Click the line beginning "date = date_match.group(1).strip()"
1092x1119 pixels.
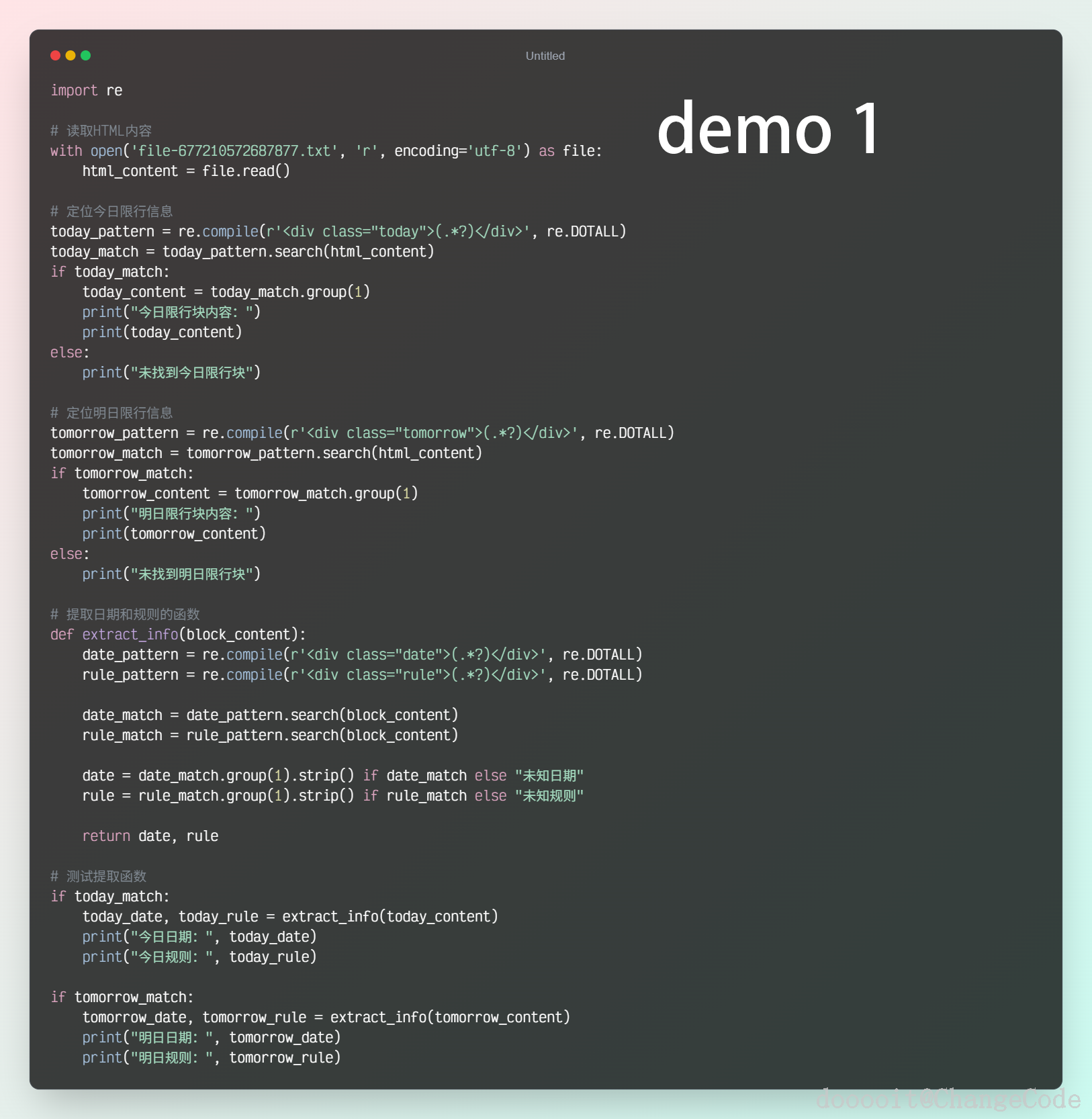click(333, 776)
